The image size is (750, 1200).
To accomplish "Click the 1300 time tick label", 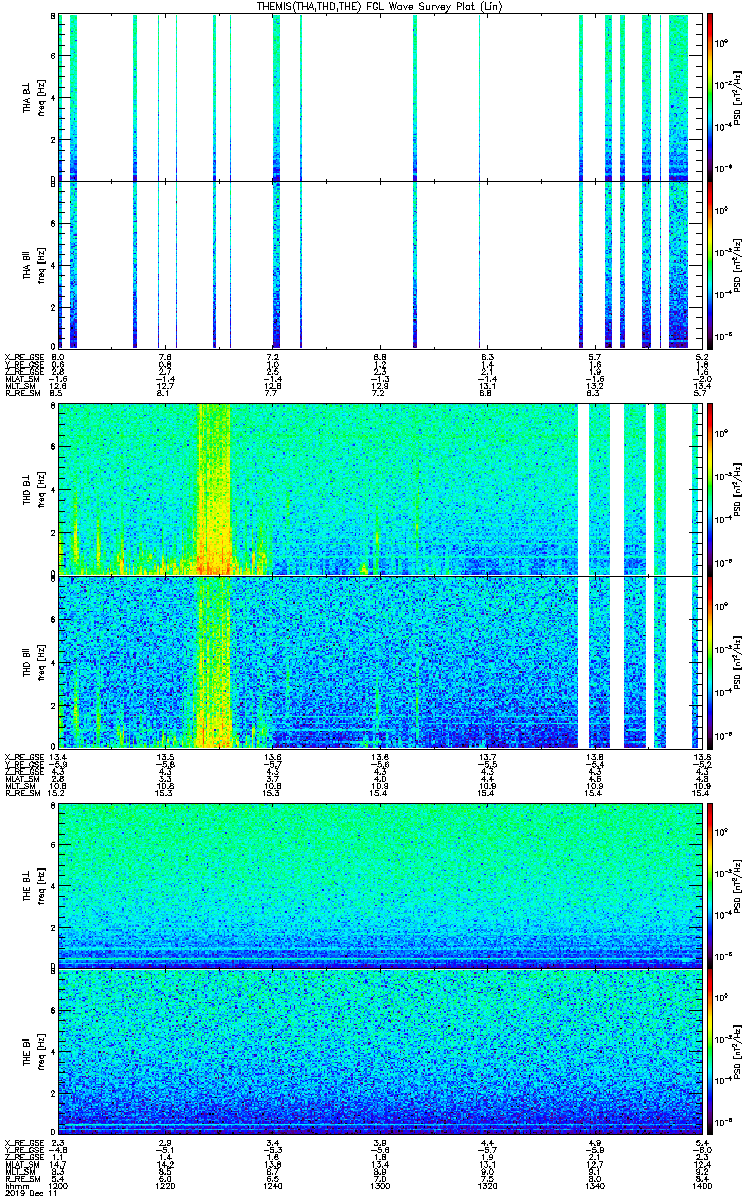I will pos(379,1184).
